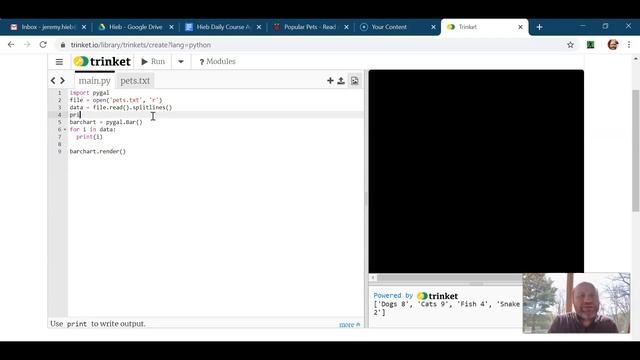Go to previous file tab arrow

(53, 80)
